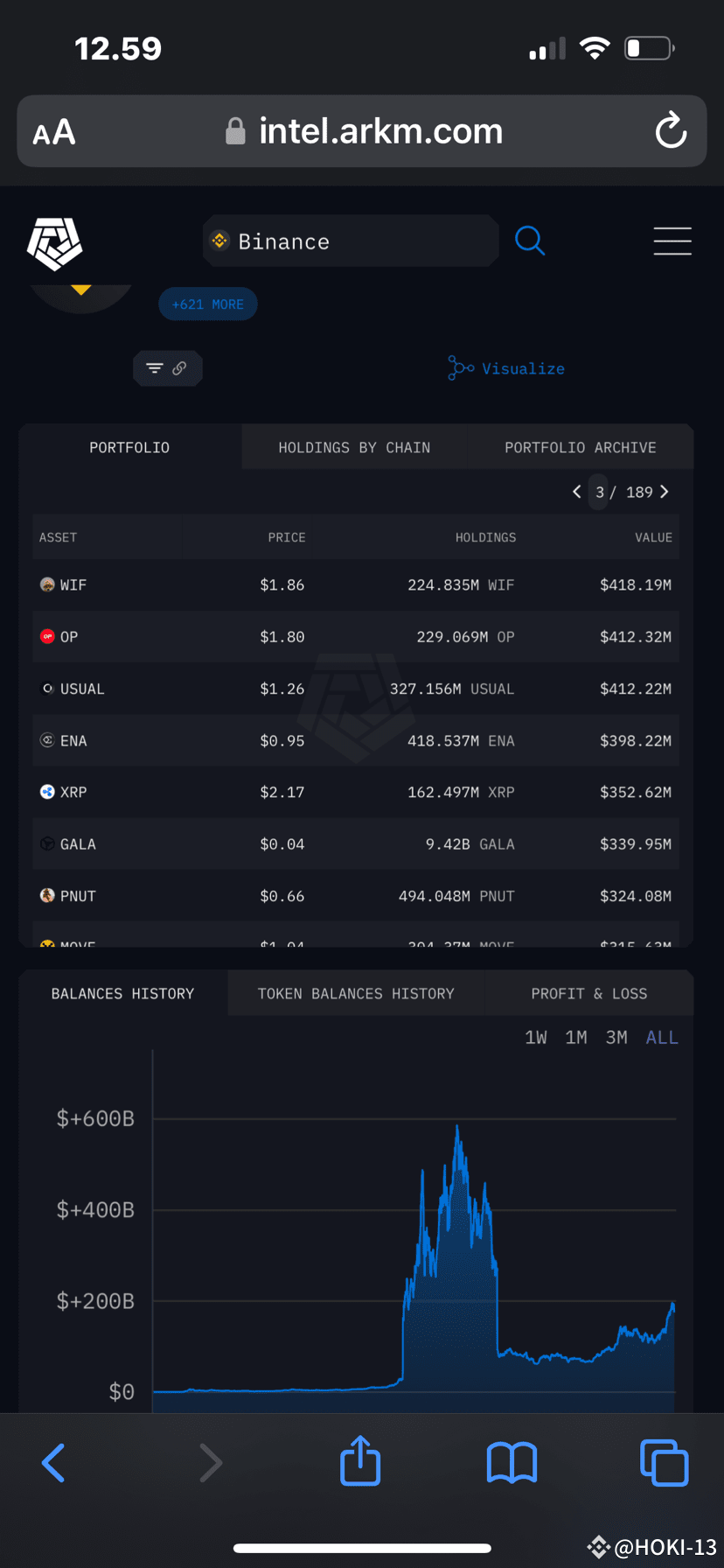
Task: Open Safari bookmarks book icon
Action: [512, 1462]
